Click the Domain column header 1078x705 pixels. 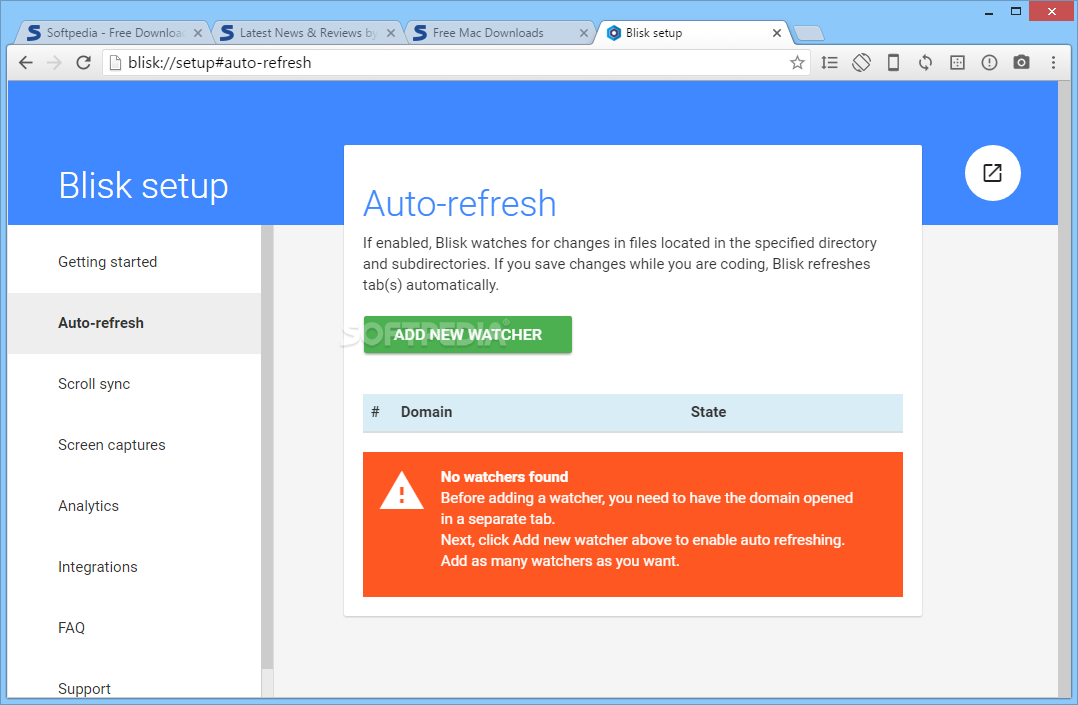(x=426, y=412)
